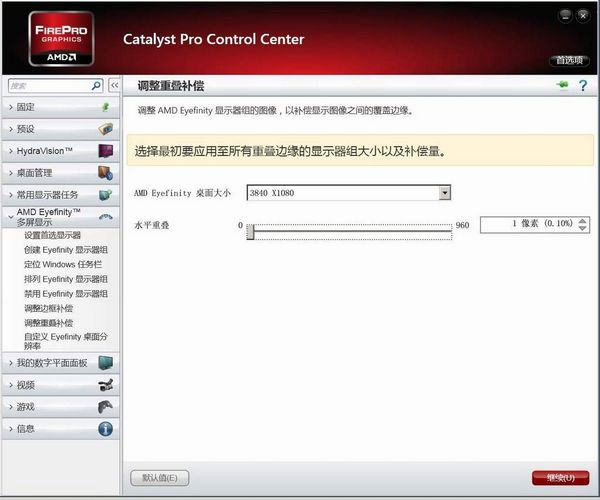Select 自定义 Eyefinity 桌面分辨率
The height and width of the screenshot is (500, 600).
coord(66,341)
